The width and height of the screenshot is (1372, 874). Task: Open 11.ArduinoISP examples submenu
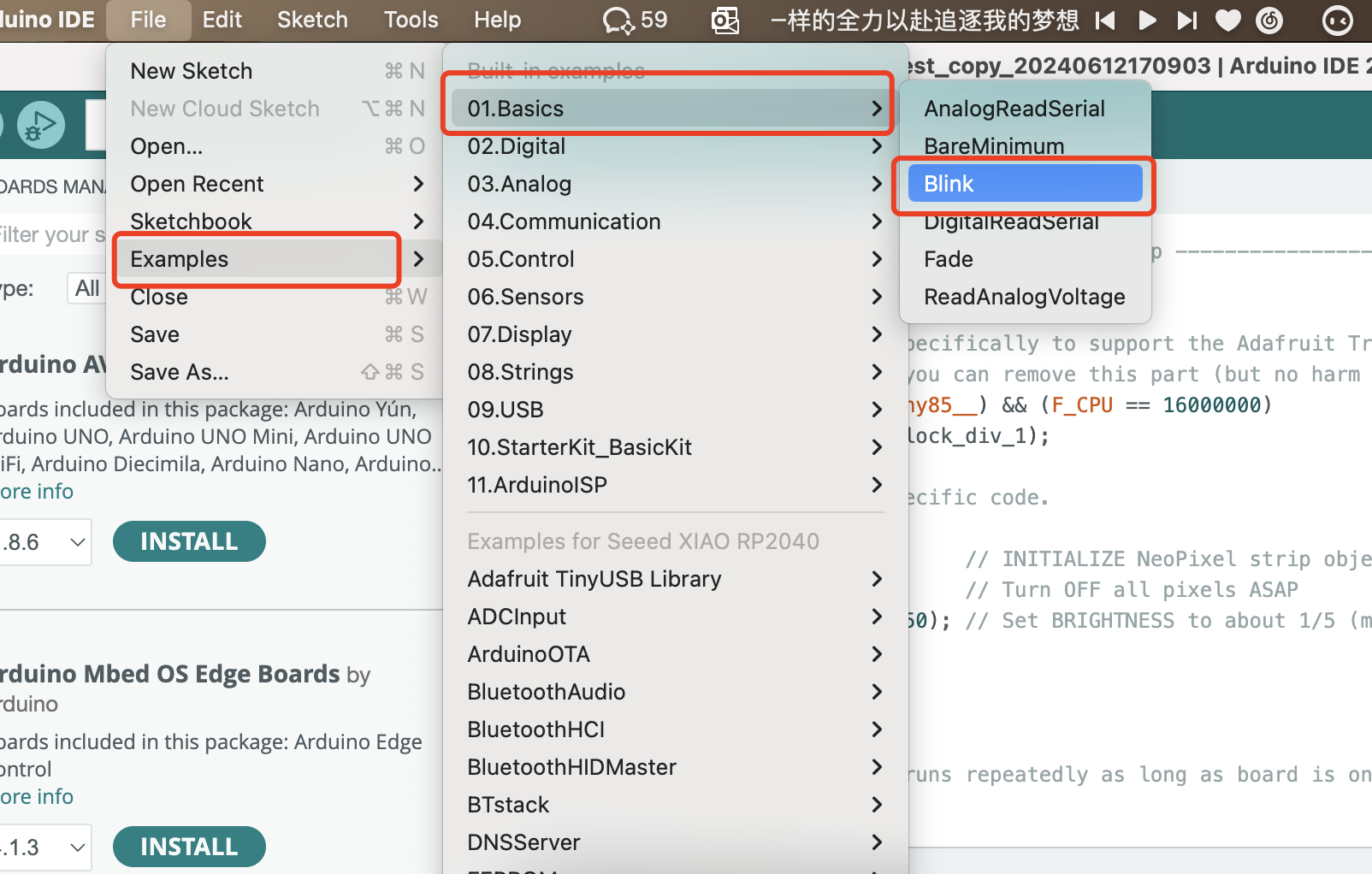pyautogui.click(x=675, y=485)
